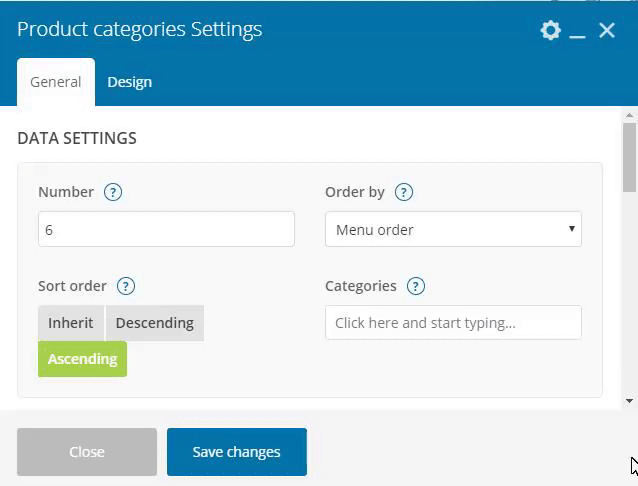Show help for Order by
Viewport: 638px width, 486px height.
click(x=404, y=192)
